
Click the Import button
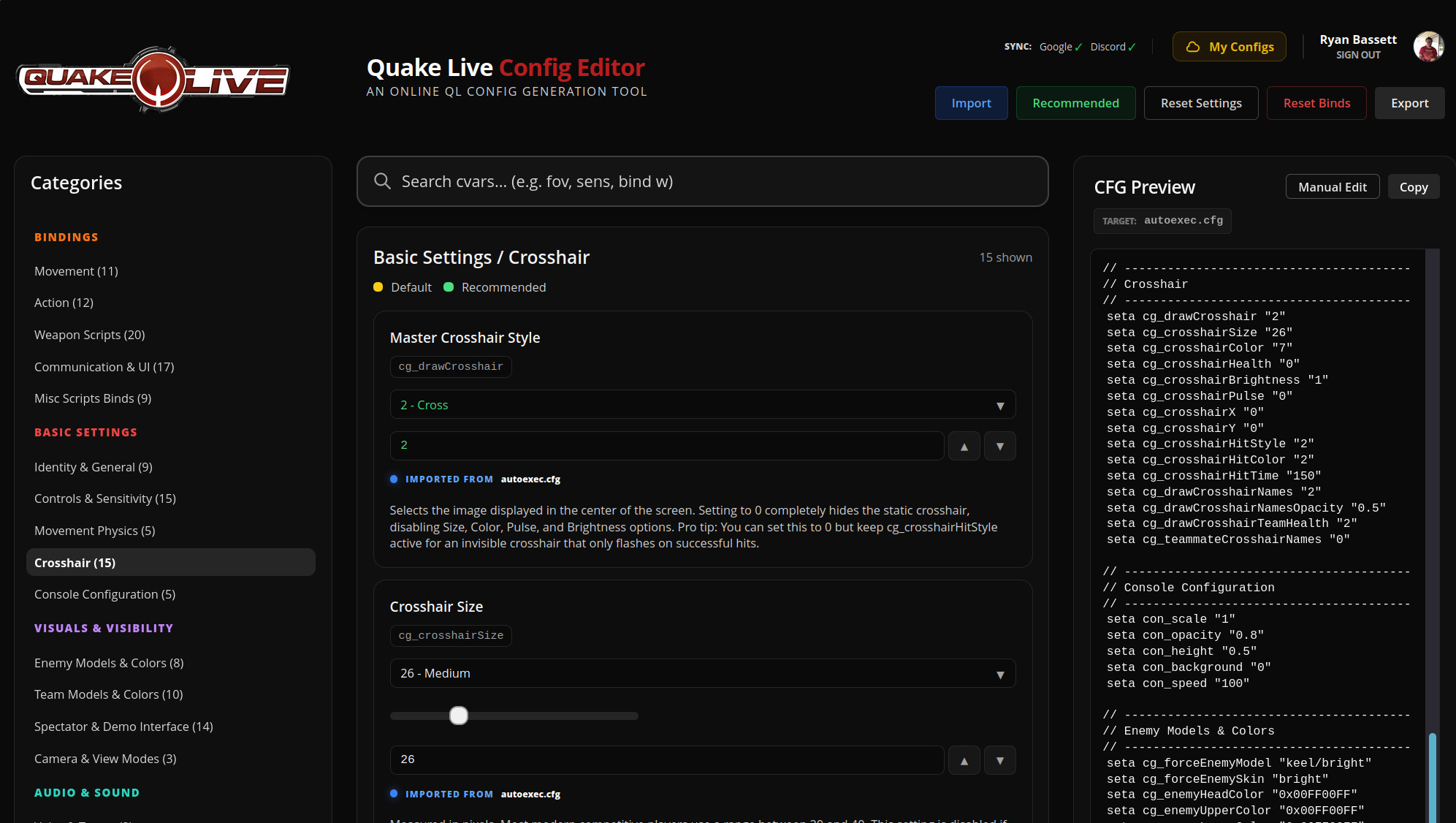tap(971, 103)
